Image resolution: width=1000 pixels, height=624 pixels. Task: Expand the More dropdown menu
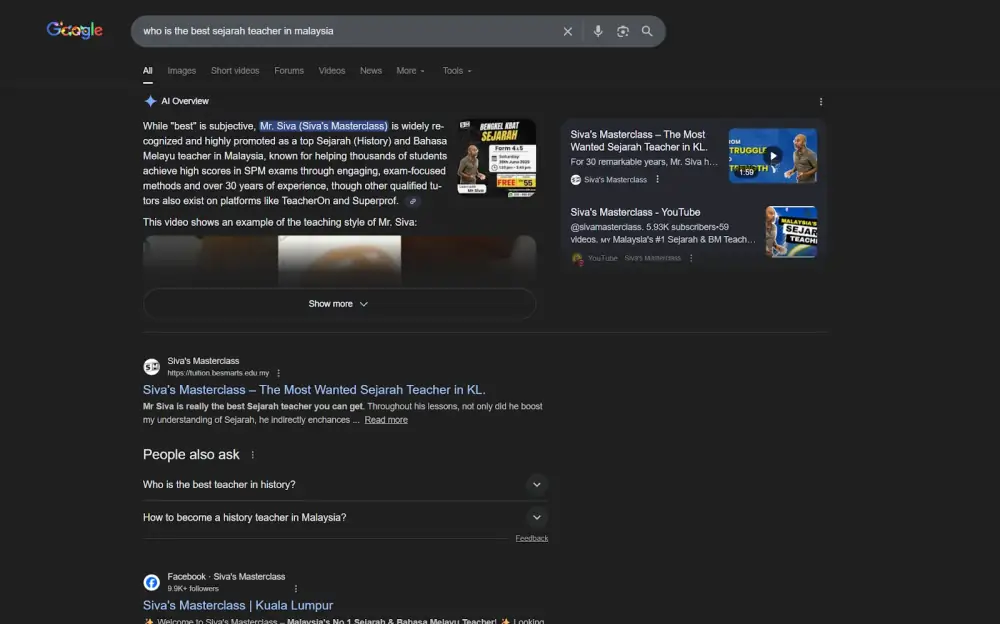[x=410, y=71]
